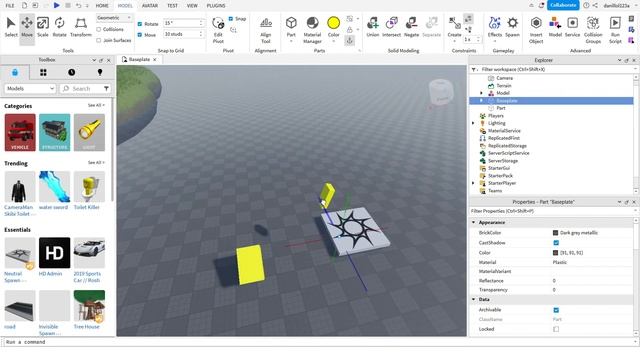Open Toolbox search filter options
The width and height of the screenshot is (640, 360).
pos(106,89)
